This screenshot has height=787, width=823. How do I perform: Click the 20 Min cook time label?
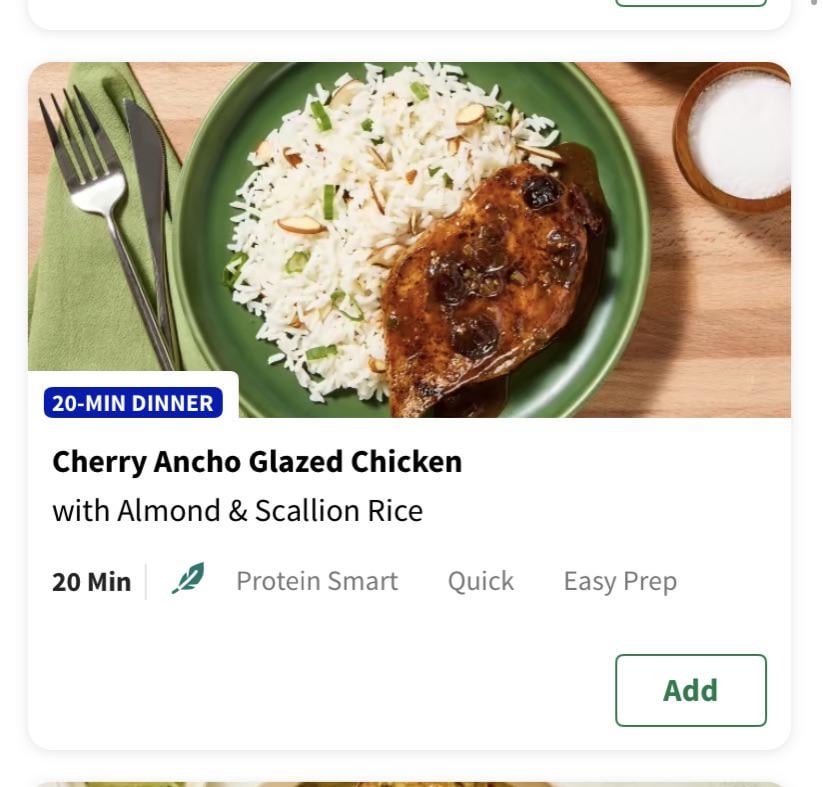coord(91,581)
